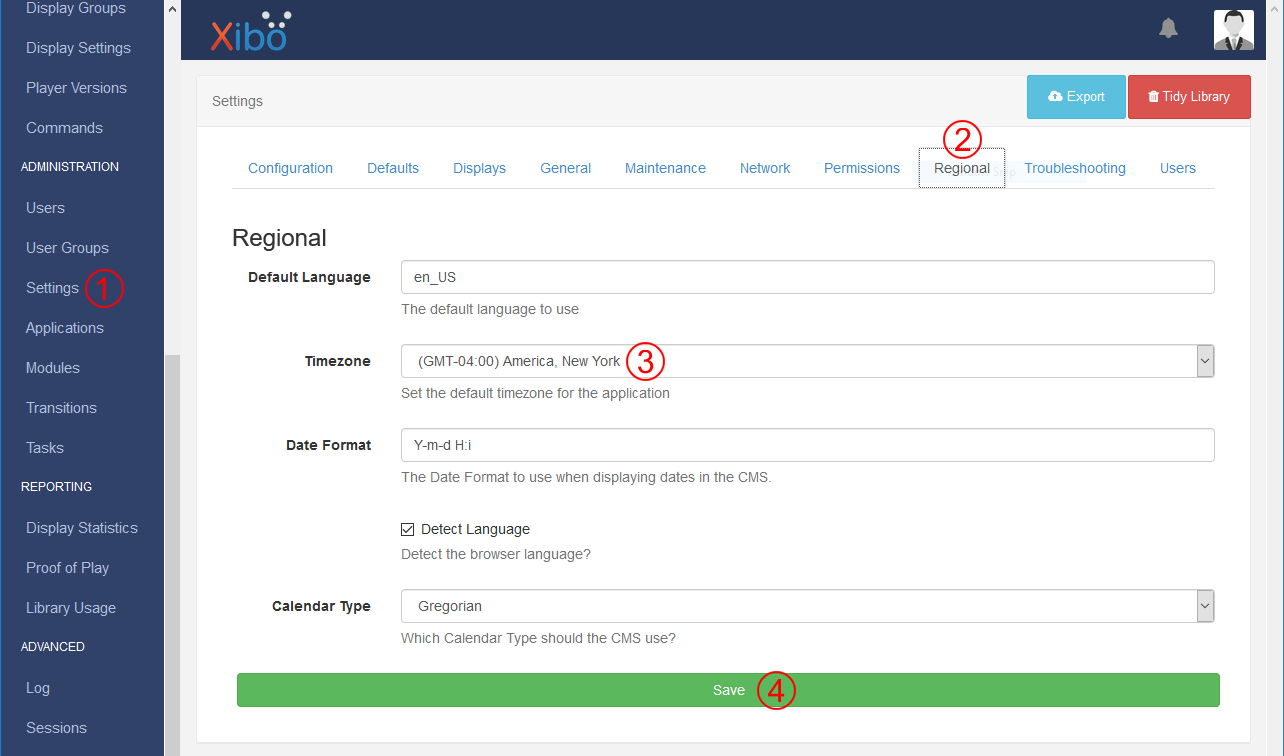Switch to the General tab

click(565, 168)
